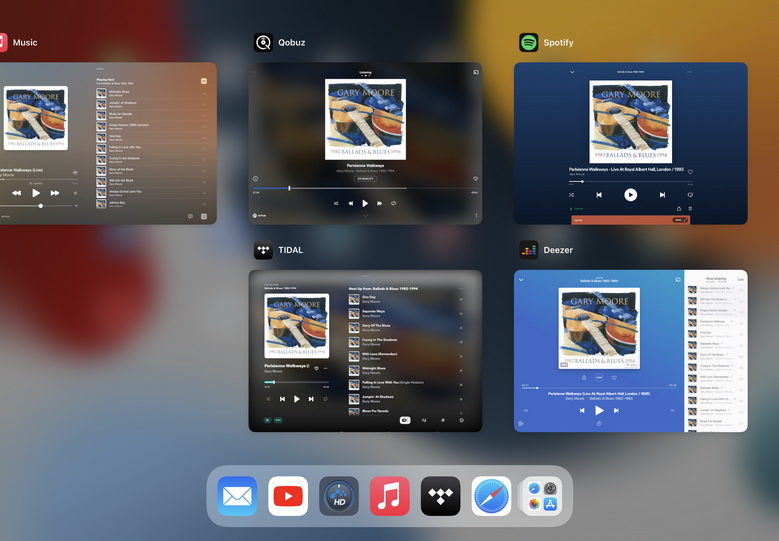
Task: Open more options next to Parisienne Walkways in Music
Action: pyautogui.click(x=75, y=172)
